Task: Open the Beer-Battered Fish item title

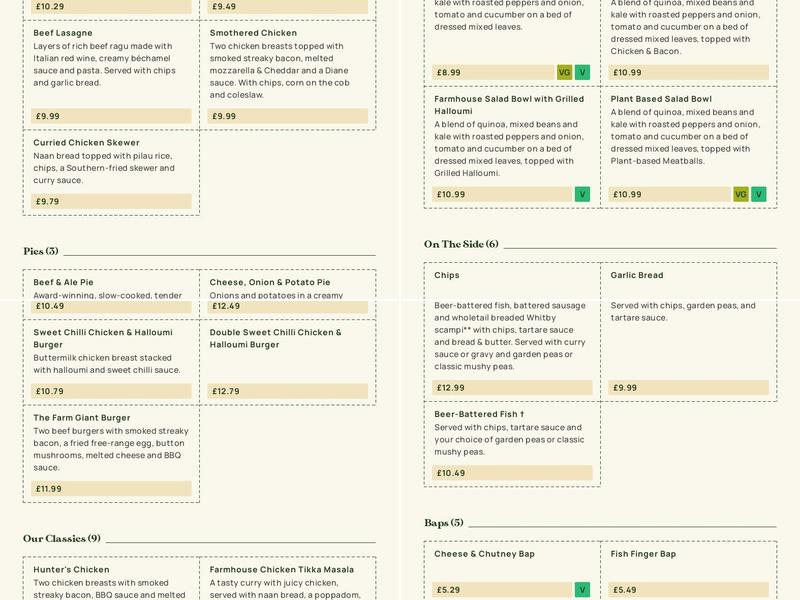Action: click(x=479, y=414)
